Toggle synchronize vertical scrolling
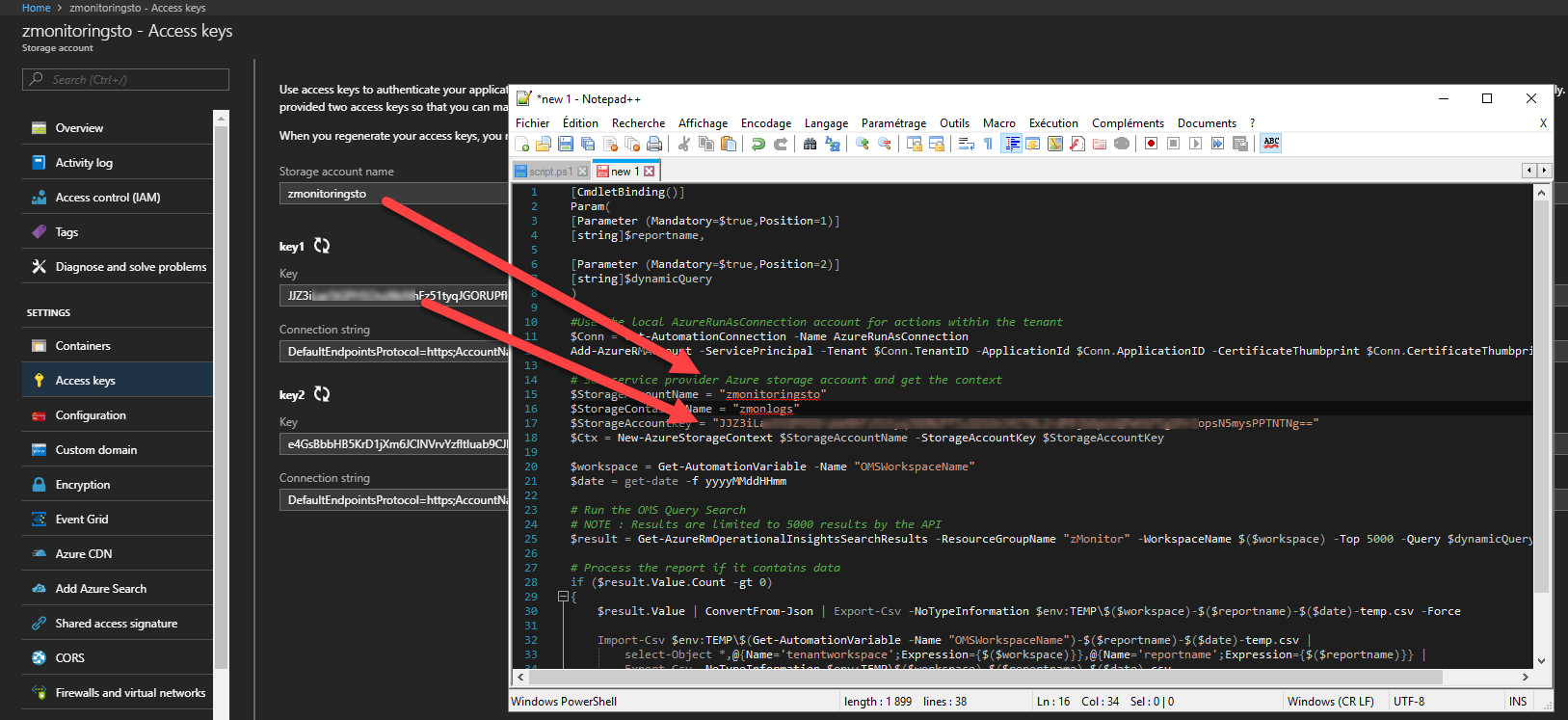Viewport: 1568px width, 720px height. [914, 144]
